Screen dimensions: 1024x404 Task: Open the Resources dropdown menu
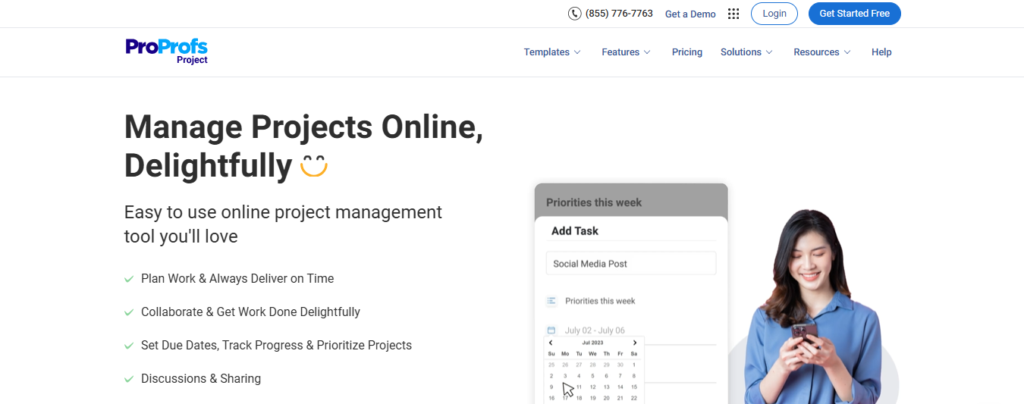[x=822, y=52]
